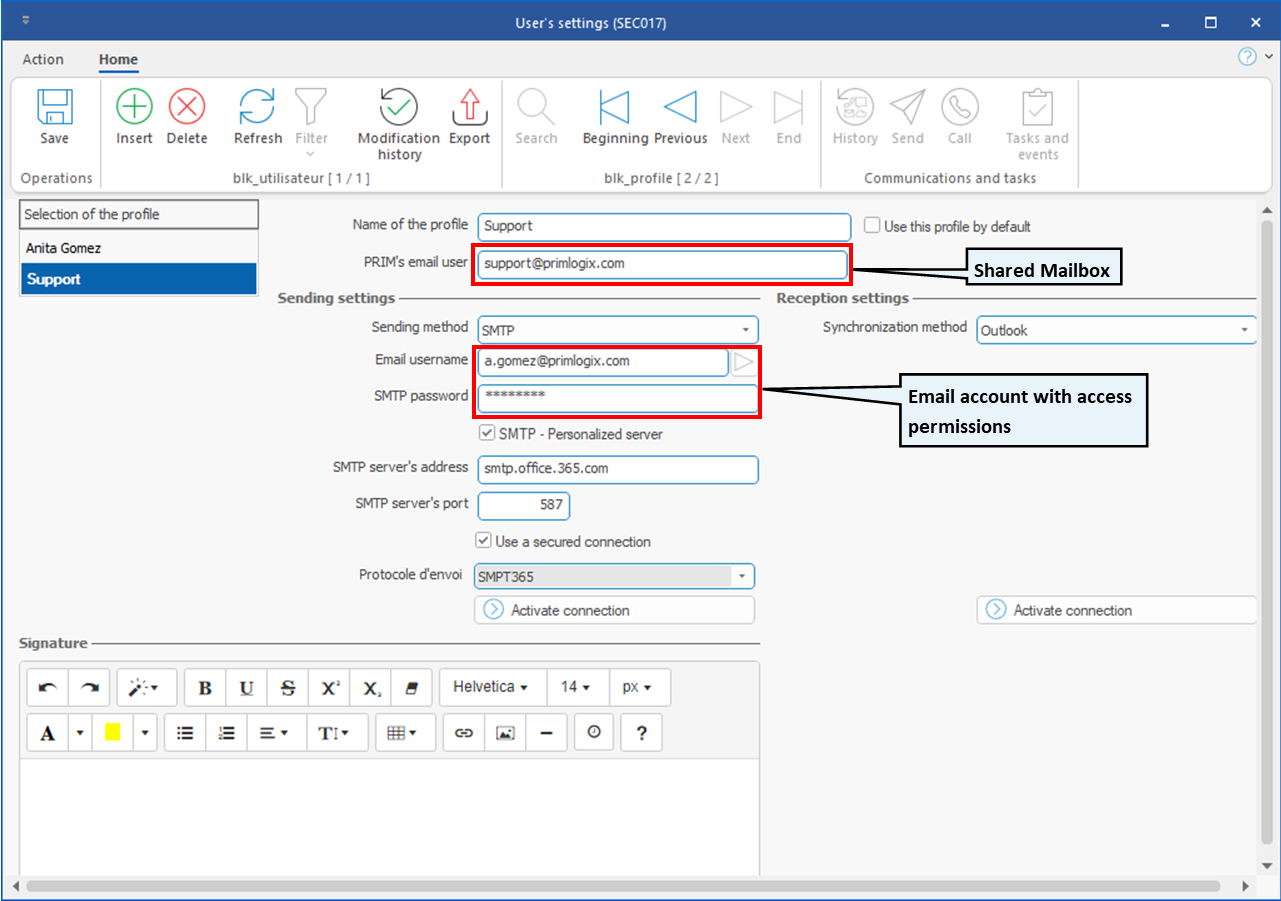Apply the yellow highlight color
The image size is (1281, 901).
(112, 733)
